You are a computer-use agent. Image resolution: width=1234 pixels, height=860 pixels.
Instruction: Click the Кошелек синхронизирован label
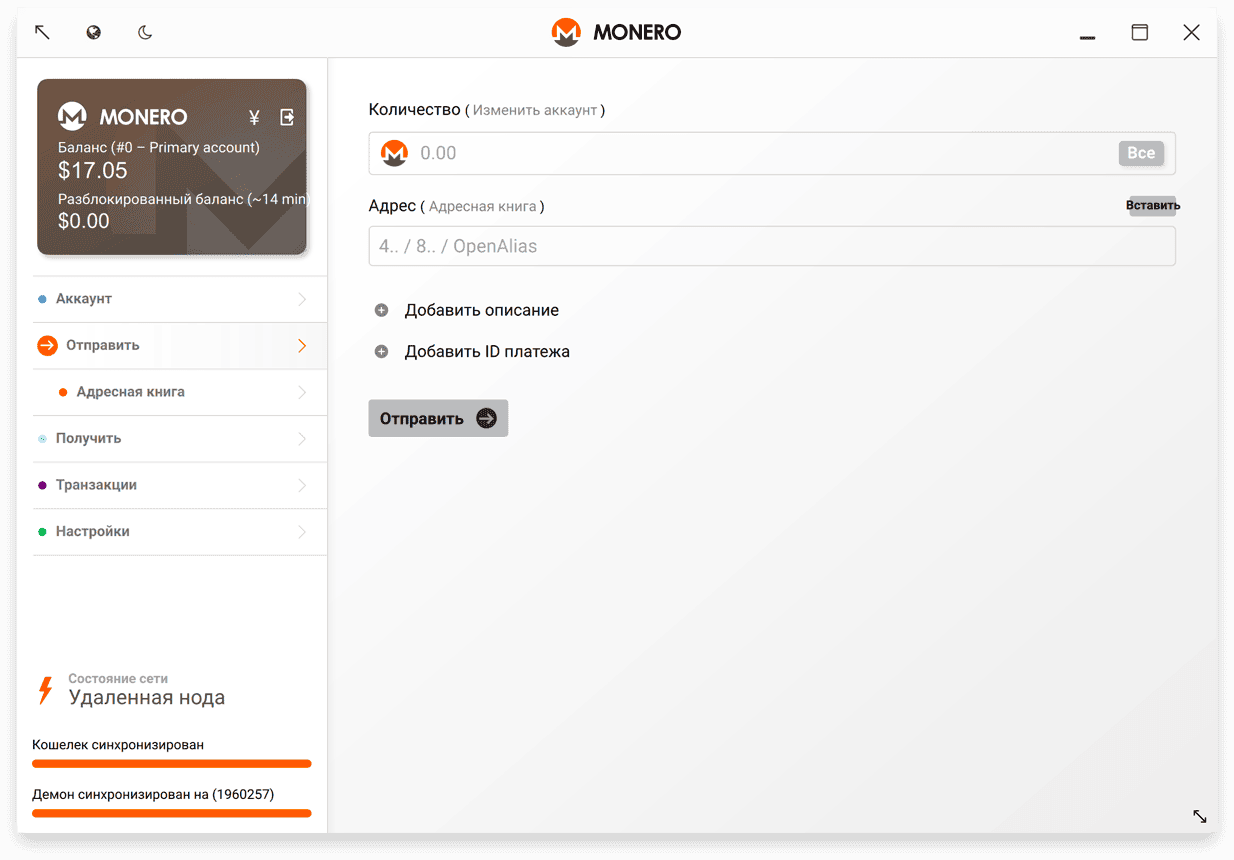point(118,745)
